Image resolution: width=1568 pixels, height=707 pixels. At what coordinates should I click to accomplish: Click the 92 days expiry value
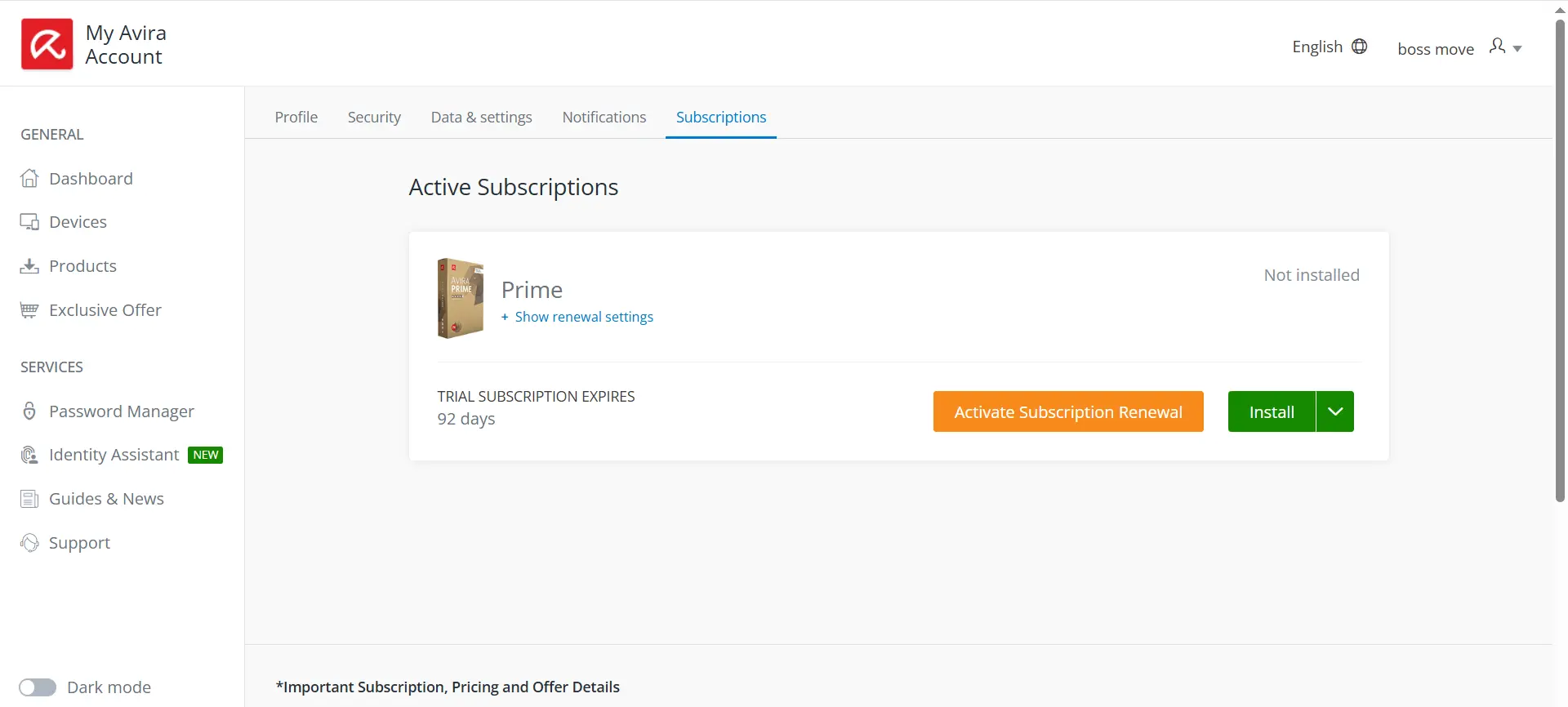click(x=466, y=419)
